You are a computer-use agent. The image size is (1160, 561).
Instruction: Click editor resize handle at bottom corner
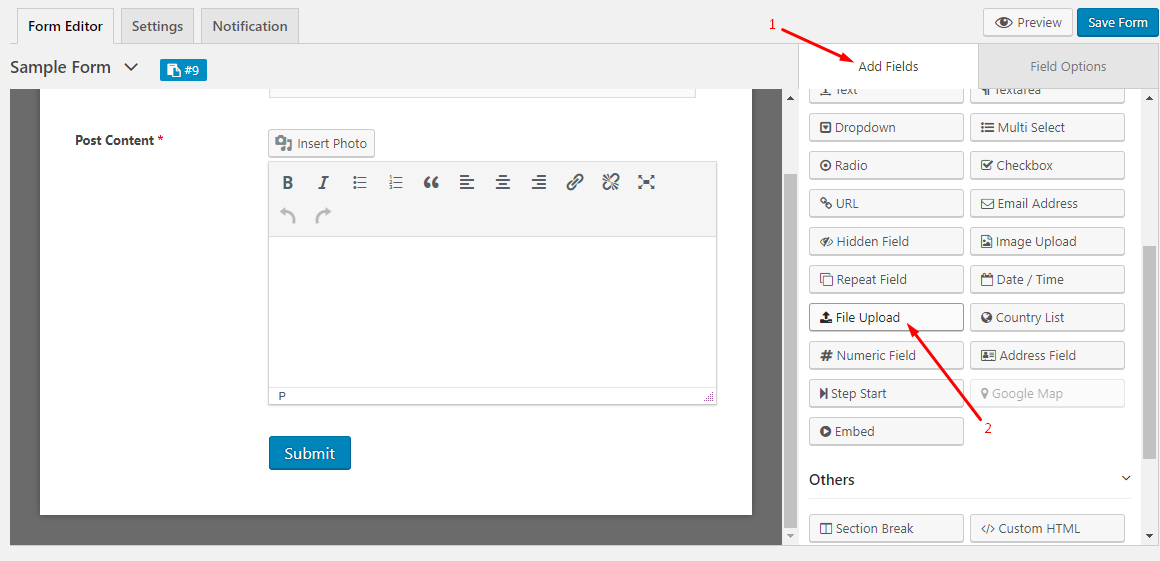point(709,397)
